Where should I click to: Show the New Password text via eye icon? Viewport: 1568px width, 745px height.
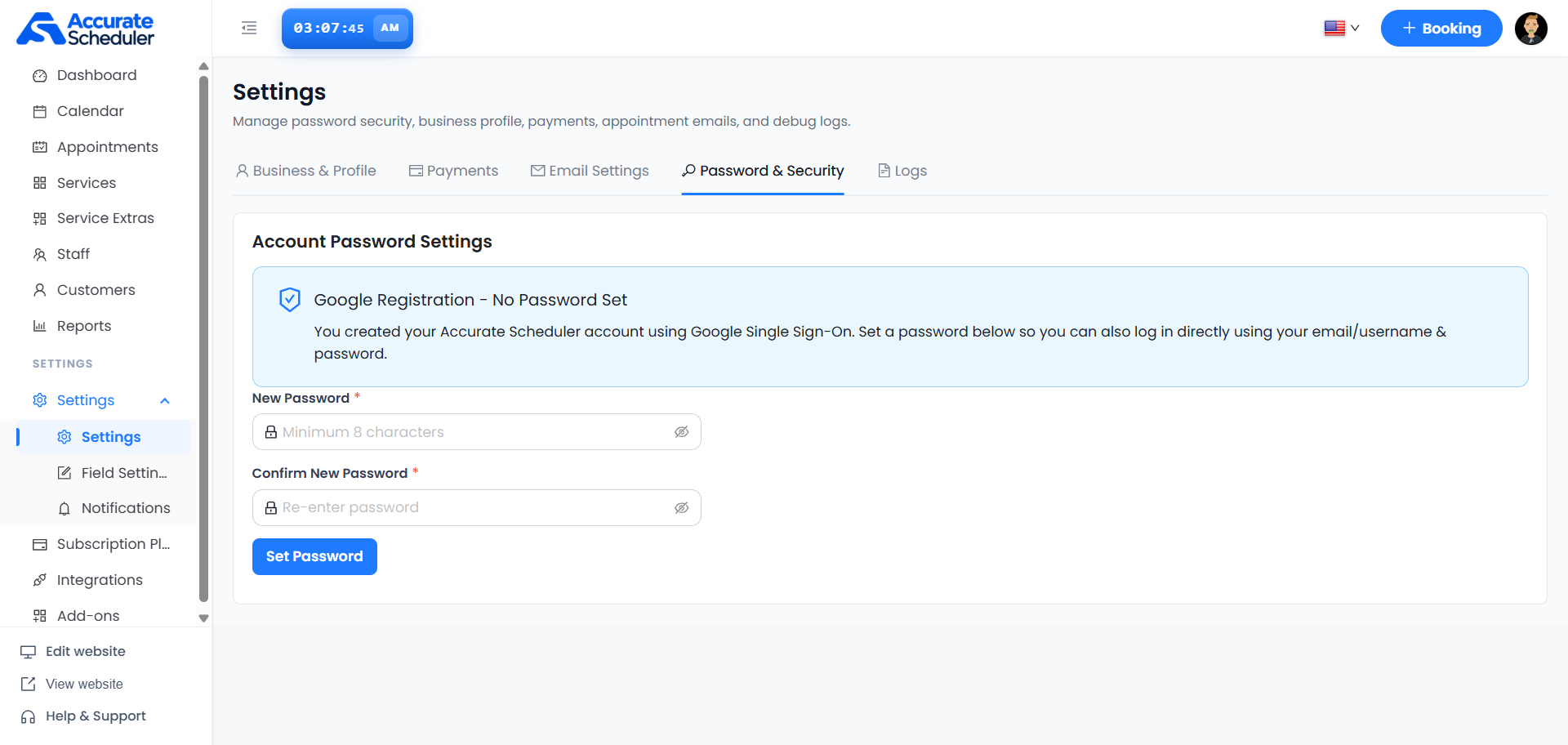pyautogui.click(x=681, y=432)
